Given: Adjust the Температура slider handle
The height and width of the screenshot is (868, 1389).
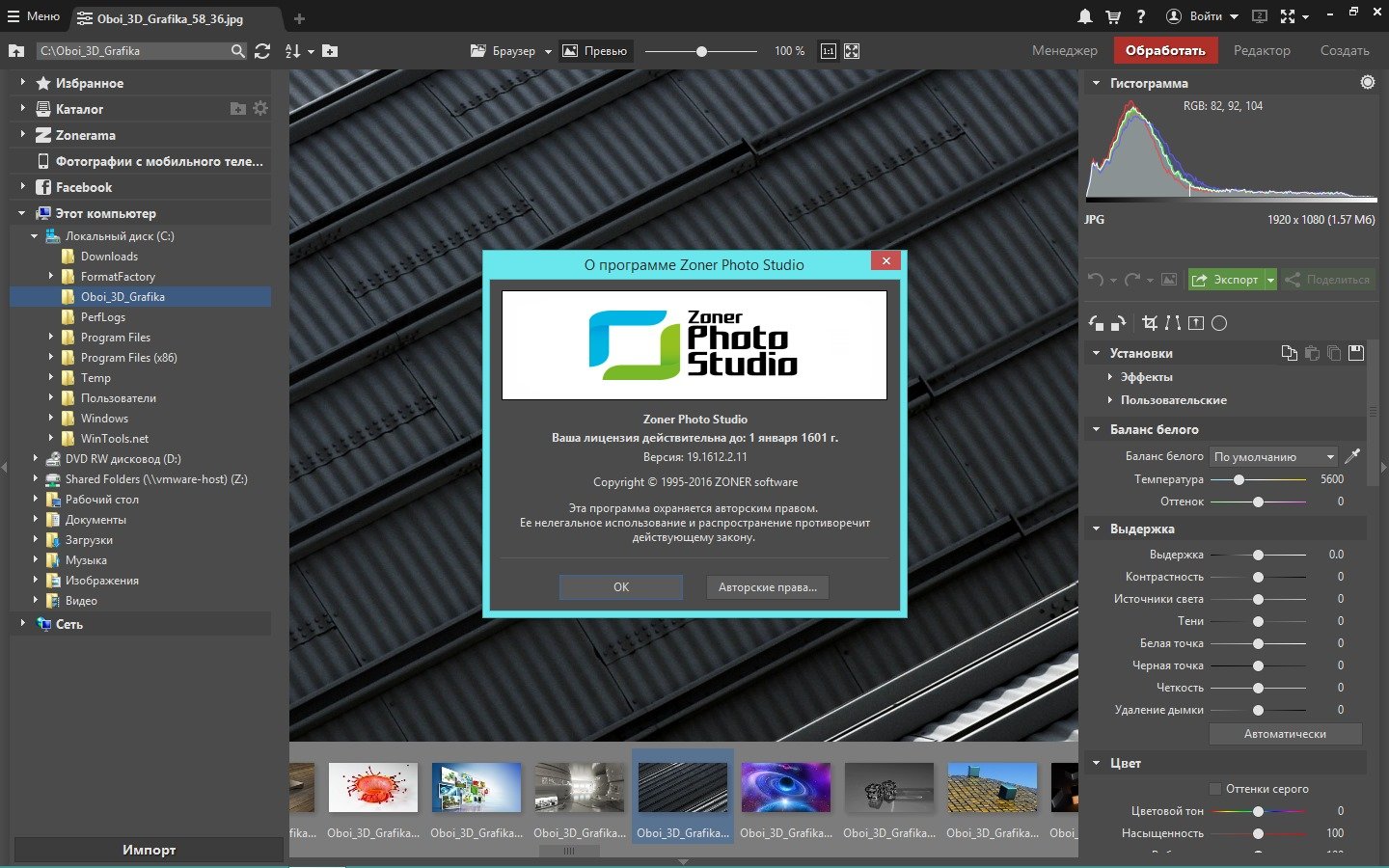Looking at the screenshot, I should pyautogui.click(x=1239, y=479).
